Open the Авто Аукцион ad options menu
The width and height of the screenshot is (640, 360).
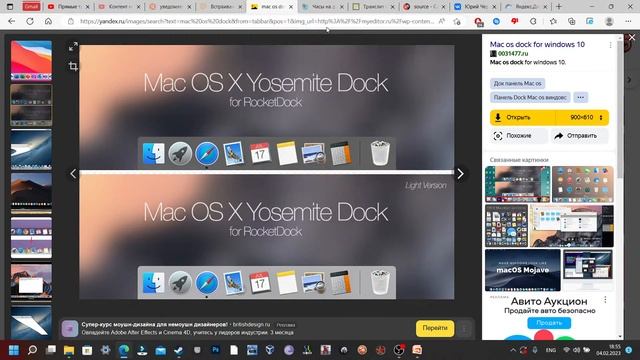tap(605, 300)
